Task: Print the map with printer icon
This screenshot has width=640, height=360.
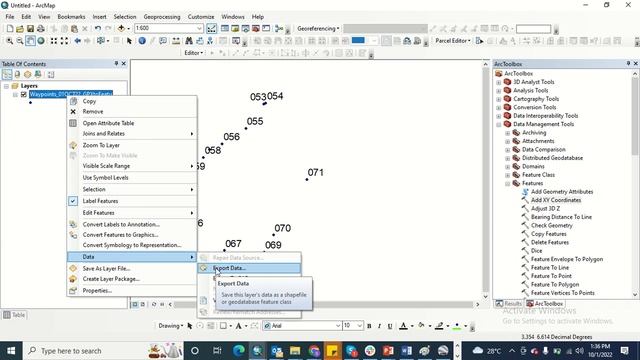Action: click(x=40, y=29)
